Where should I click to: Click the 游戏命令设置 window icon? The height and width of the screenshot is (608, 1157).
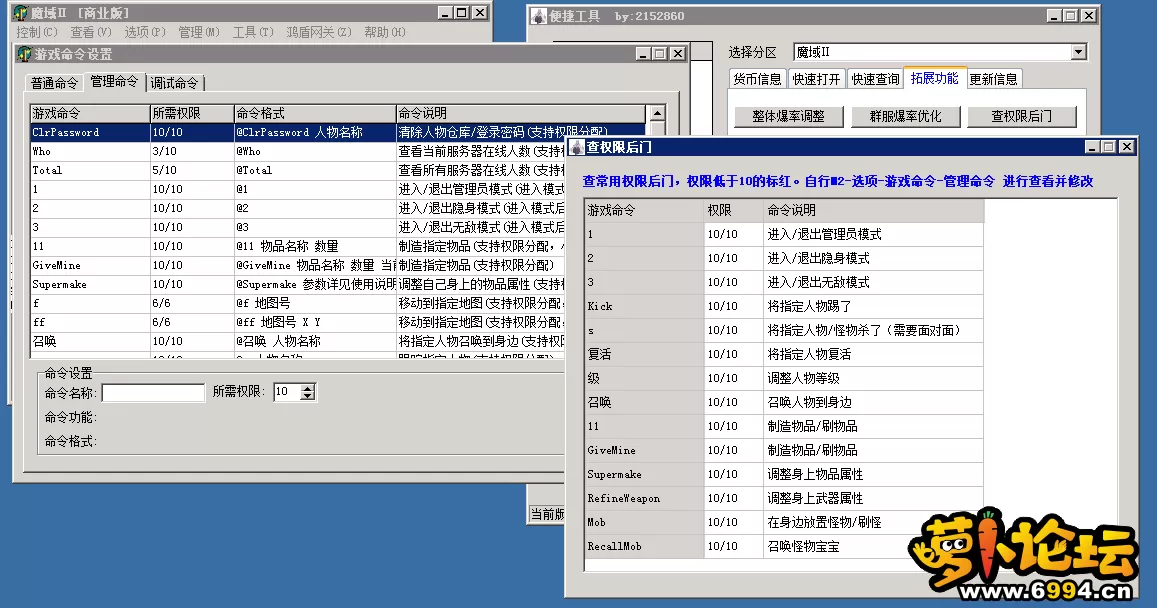[x=24, y=54]
